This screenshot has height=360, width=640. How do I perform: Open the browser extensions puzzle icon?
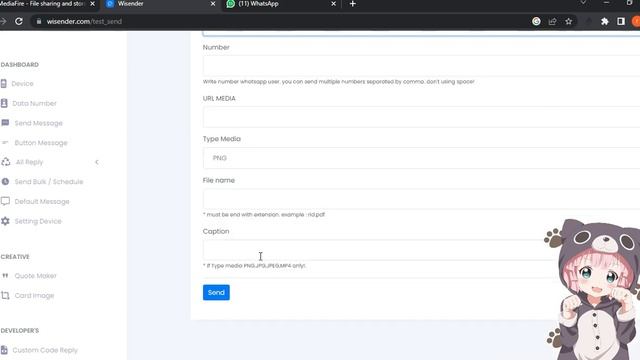(x=604, y=21)
